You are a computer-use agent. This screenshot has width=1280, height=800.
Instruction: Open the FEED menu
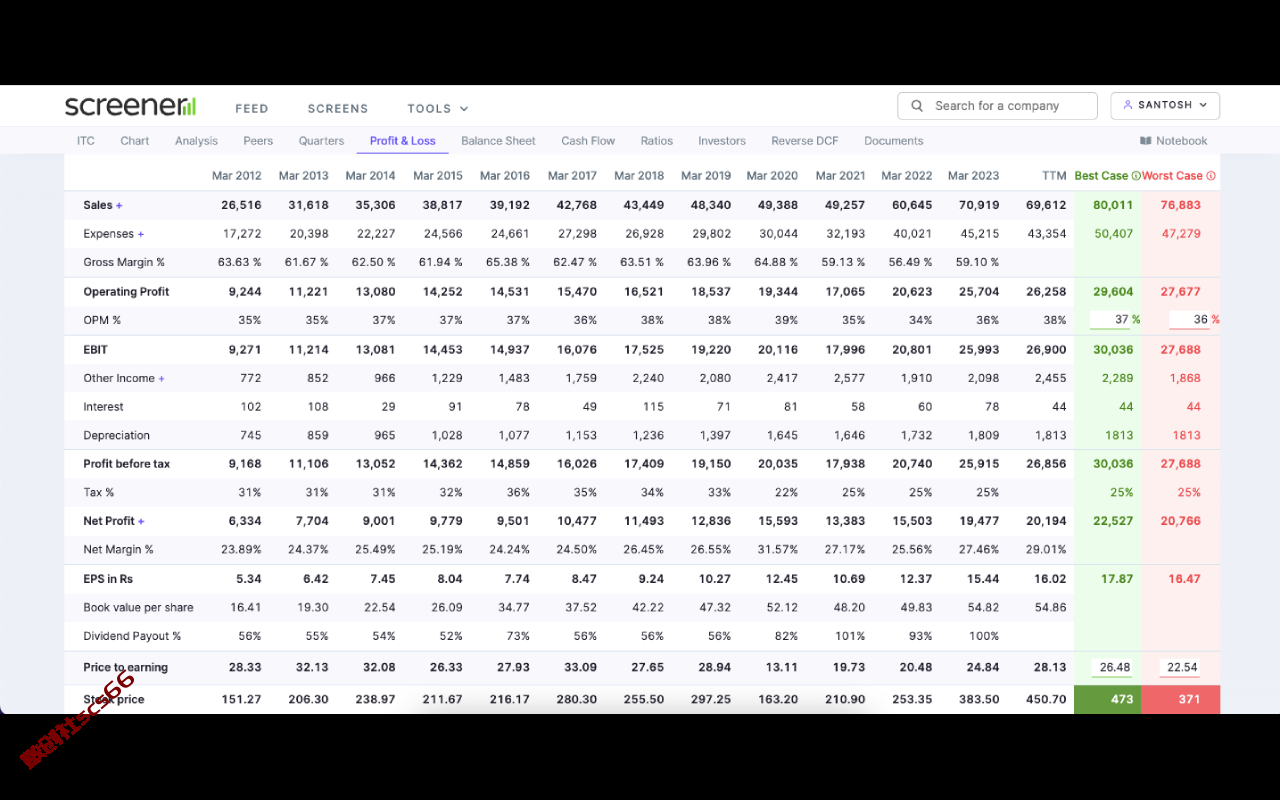click(252, 108)
